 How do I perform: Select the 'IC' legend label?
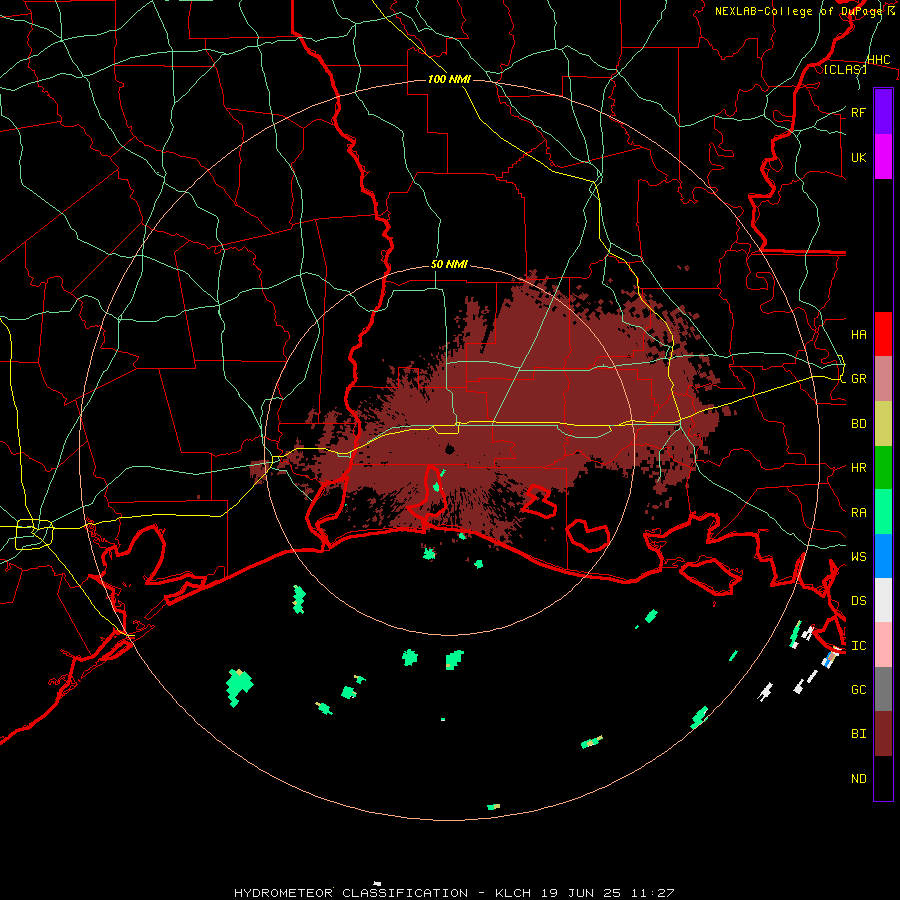click(858, 646)
